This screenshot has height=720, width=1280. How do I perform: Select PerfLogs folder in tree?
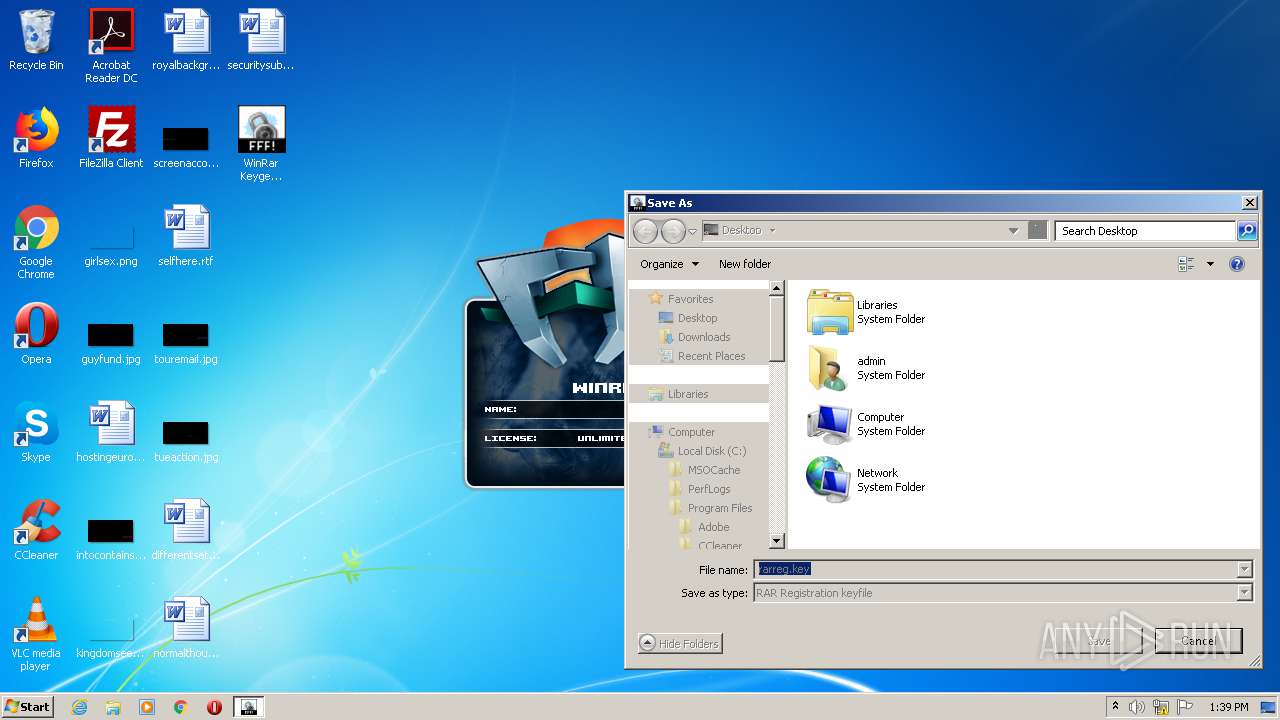pyautogui.click(x=699, y=489)
